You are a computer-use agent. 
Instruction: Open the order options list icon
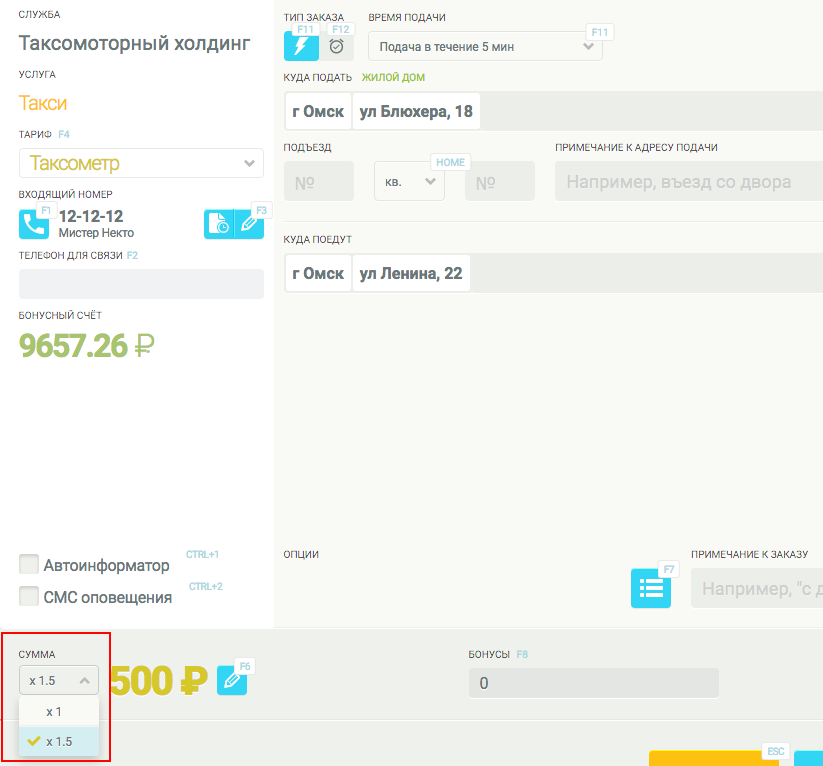[651, 588]
